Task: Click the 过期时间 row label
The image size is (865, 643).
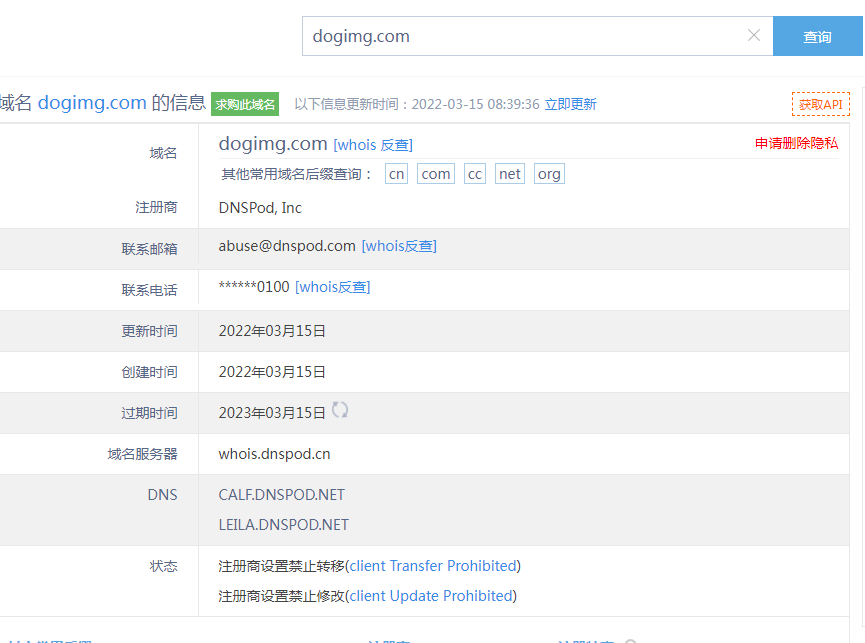Action: pos(149,414)
